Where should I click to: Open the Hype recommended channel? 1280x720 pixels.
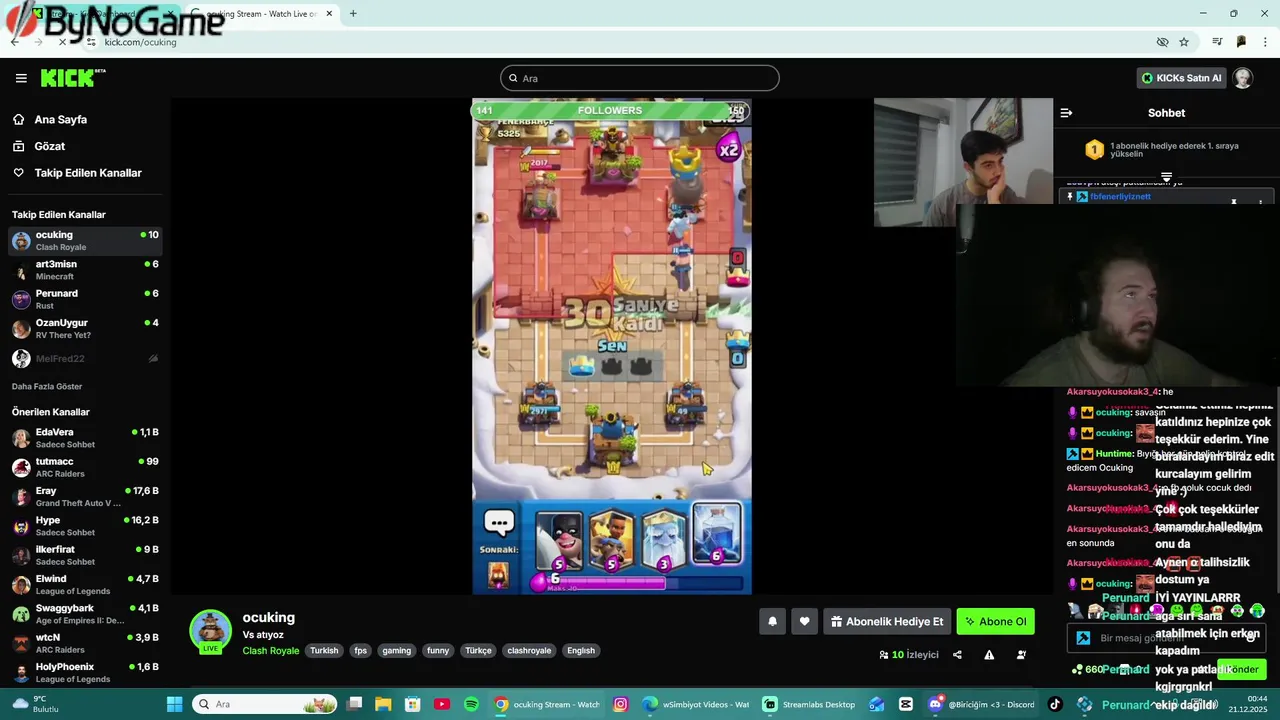pos(84,526)
